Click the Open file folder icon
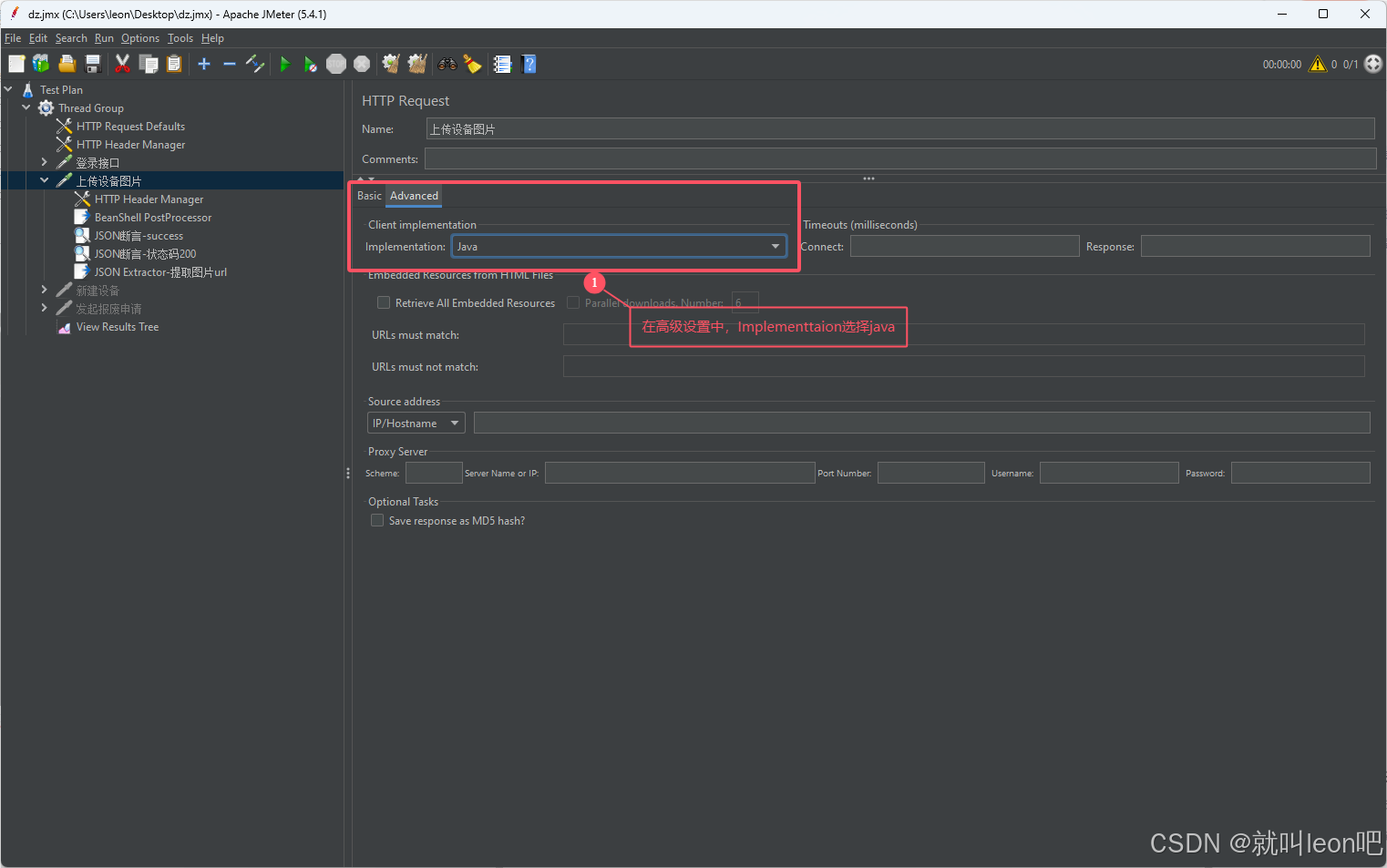This screenshot has height=868, width=1387. 67,64
